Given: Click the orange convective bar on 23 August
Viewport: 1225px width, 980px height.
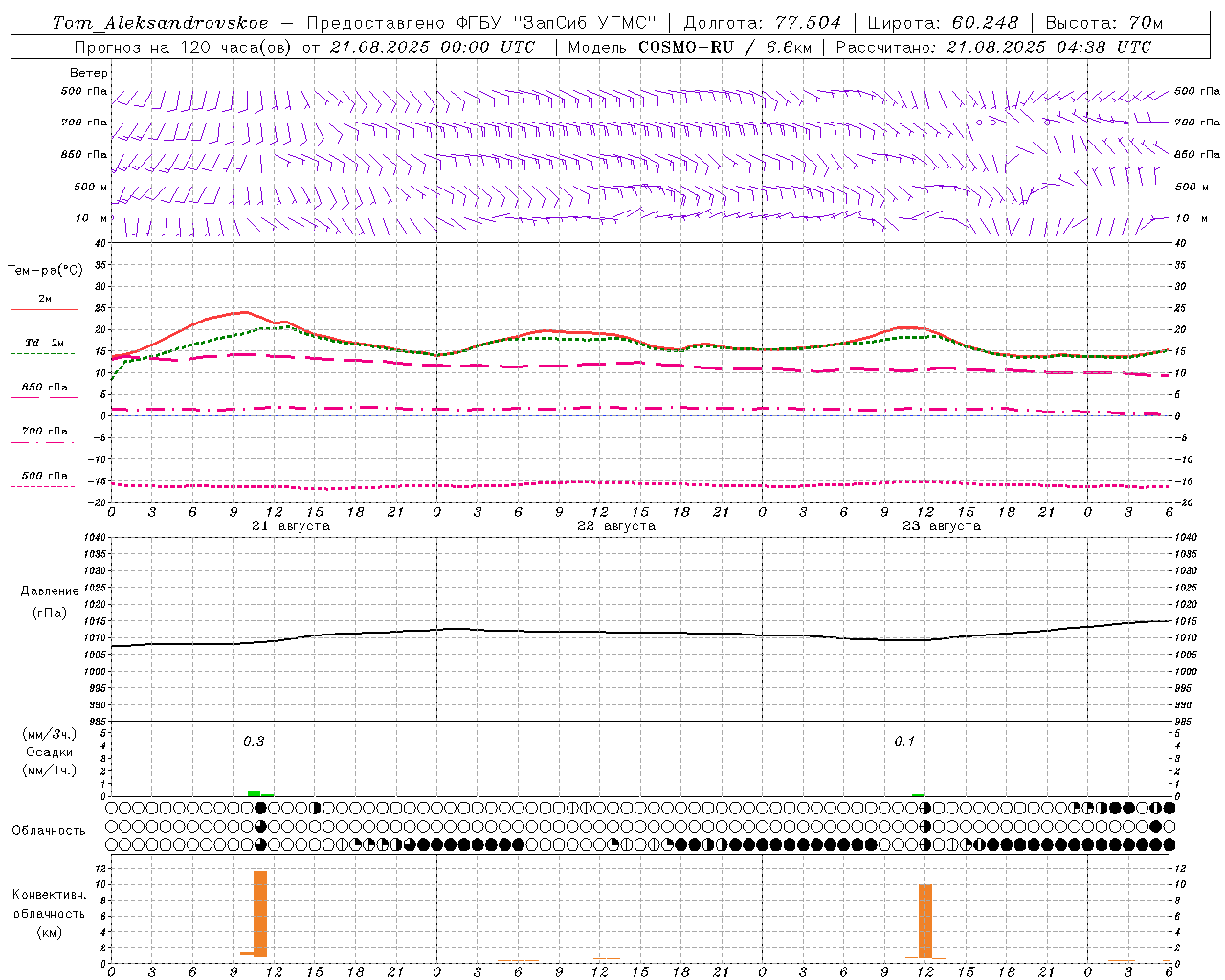Looking at the screenshot, I should [x=924, y=921].
